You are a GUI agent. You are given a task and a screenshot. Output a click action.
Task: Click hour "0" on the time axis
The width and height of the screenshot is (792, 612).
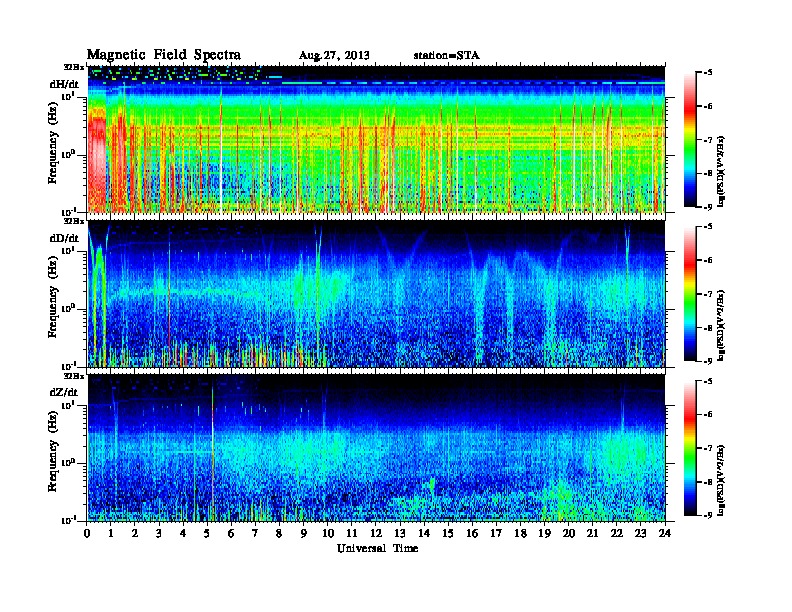pos(87,534)
